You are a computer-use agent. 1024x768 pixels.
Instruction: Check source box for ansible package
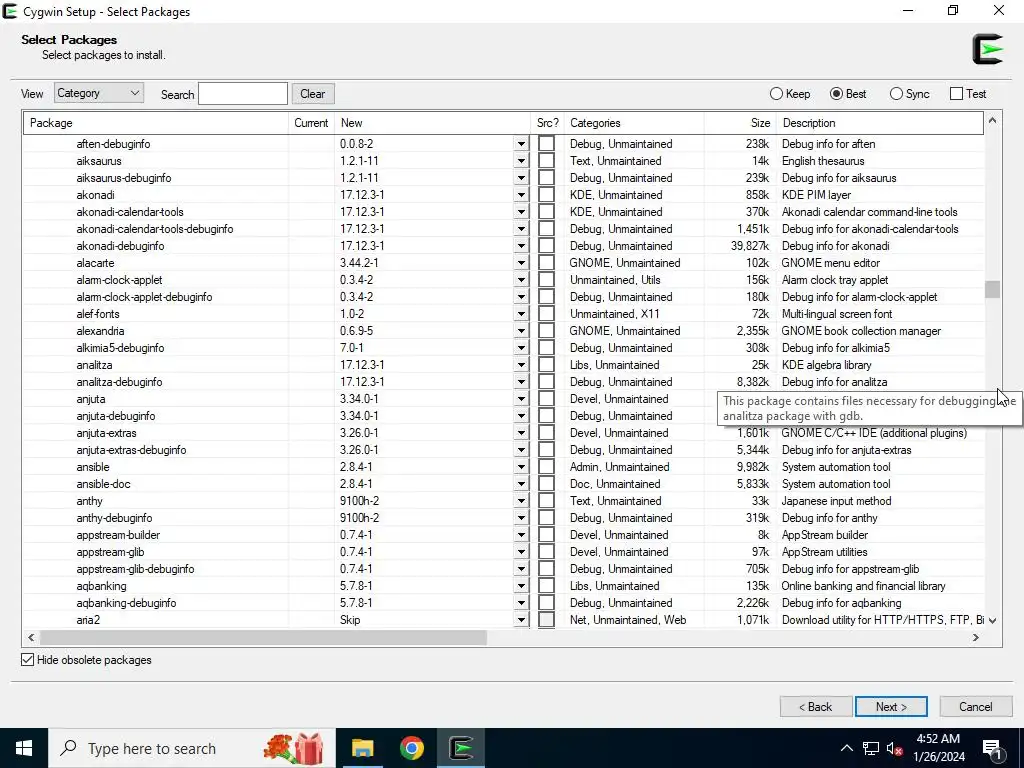coord(546,467)
